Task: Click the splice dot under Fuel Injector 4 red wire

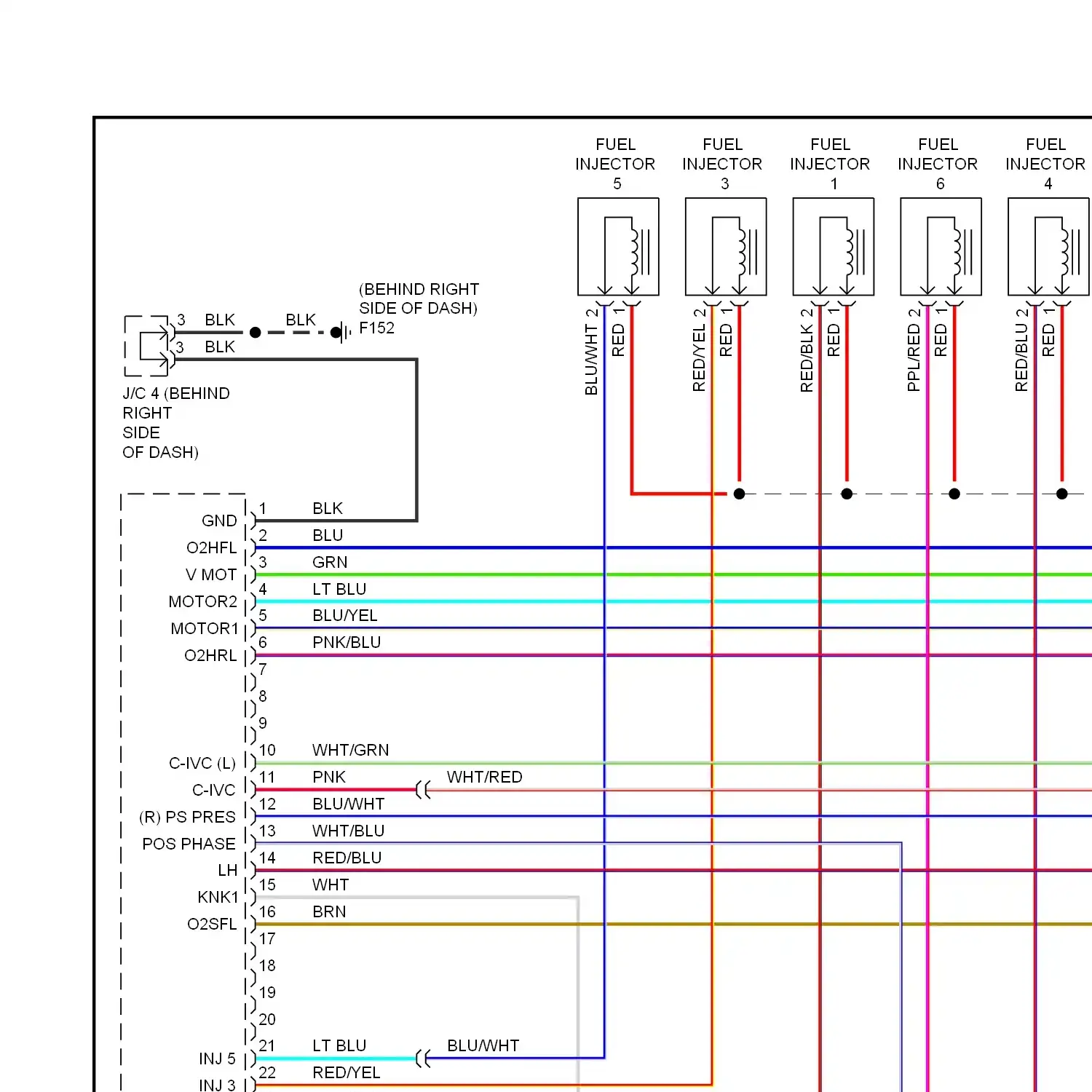Action: [1062, 494]
